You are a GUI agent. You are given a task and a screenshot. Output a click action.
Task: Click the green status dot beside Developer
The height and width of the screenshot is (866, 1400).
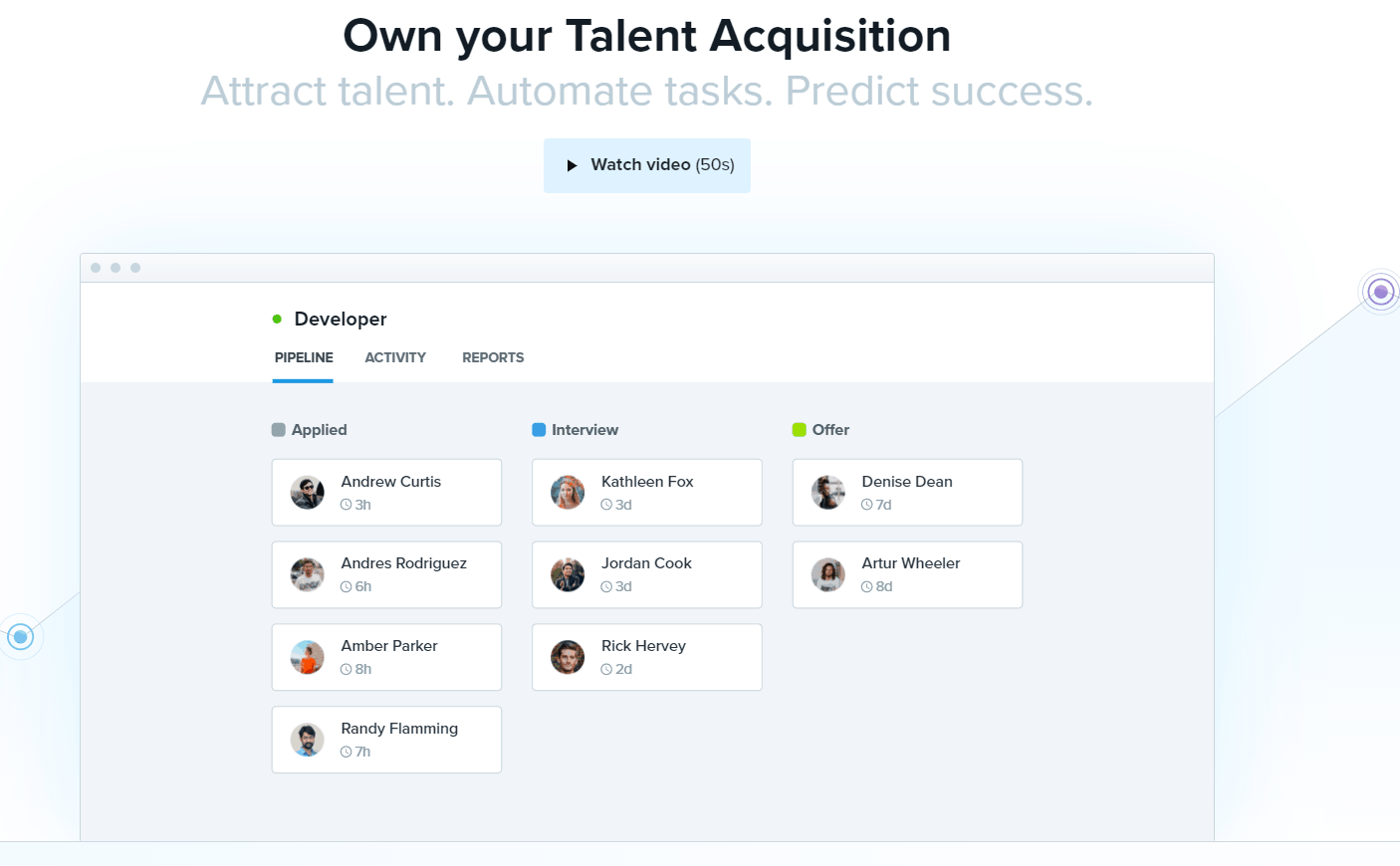[277, 320]
